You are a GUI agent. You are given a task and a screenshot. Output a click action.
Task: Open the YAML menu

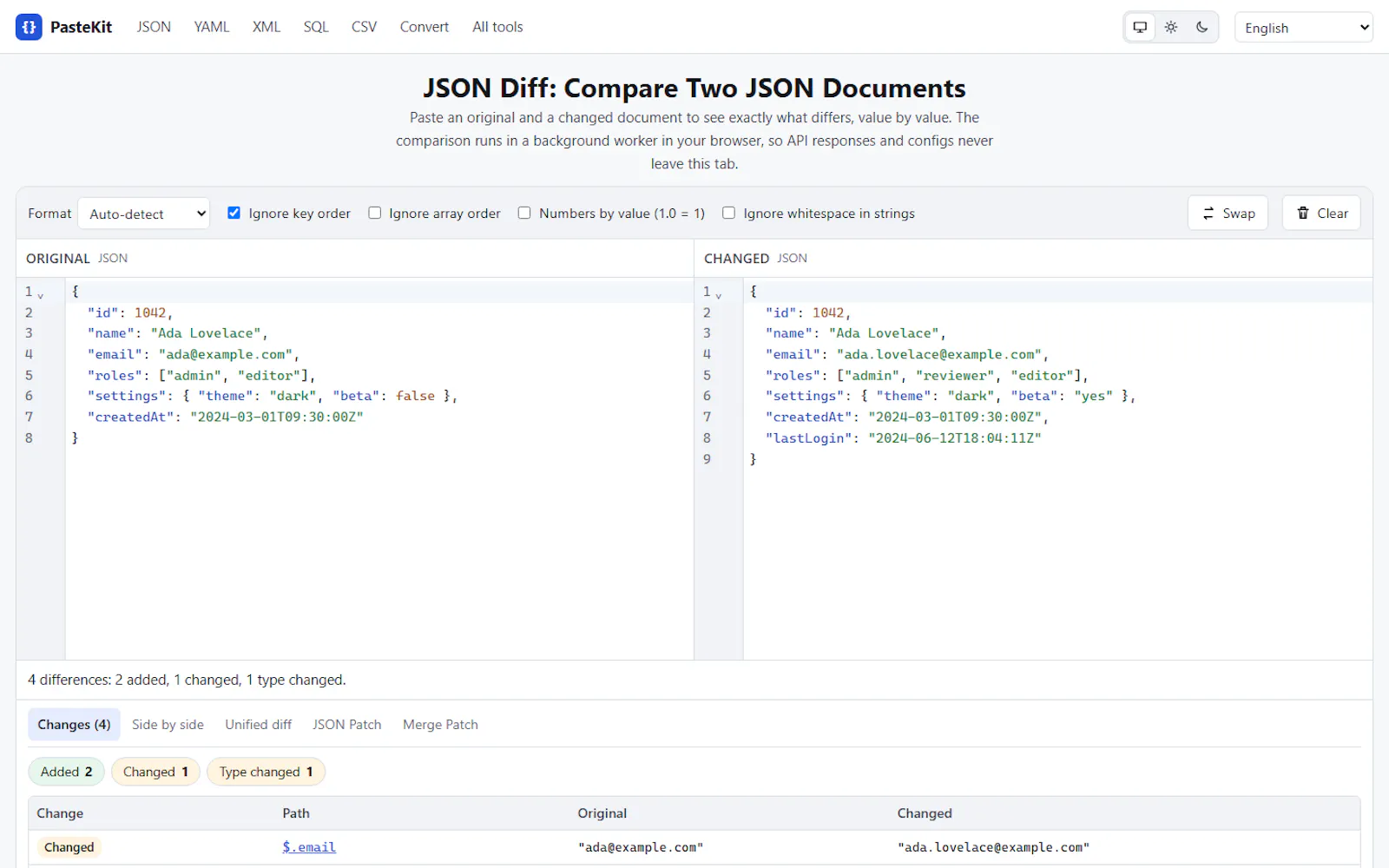click(x=212, y=27)
